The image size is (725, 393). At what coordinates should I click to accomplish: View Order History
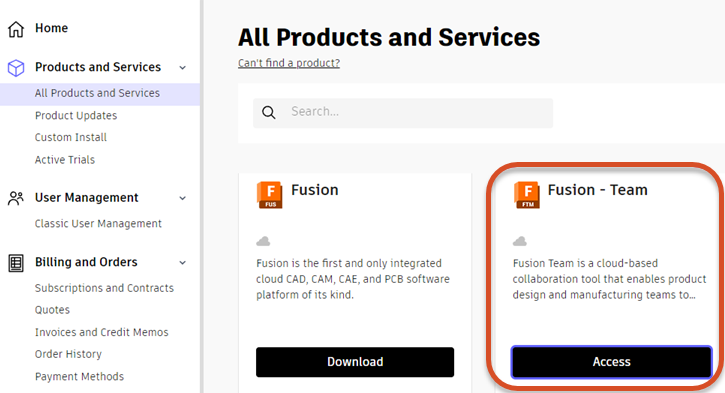68,354
